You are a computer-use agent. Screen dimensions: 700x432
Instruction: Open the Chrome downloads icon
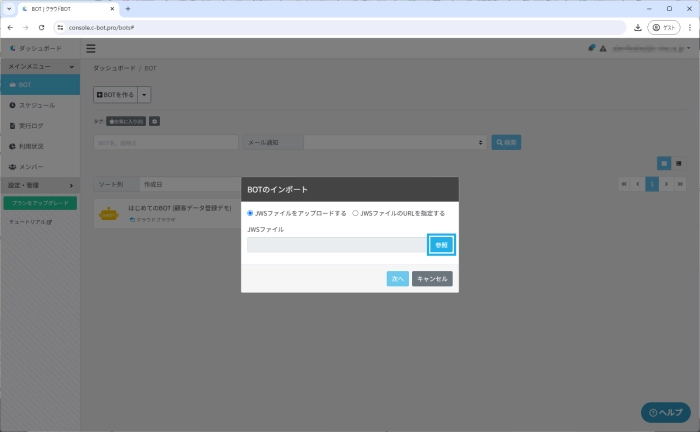(x=637, y=27)
